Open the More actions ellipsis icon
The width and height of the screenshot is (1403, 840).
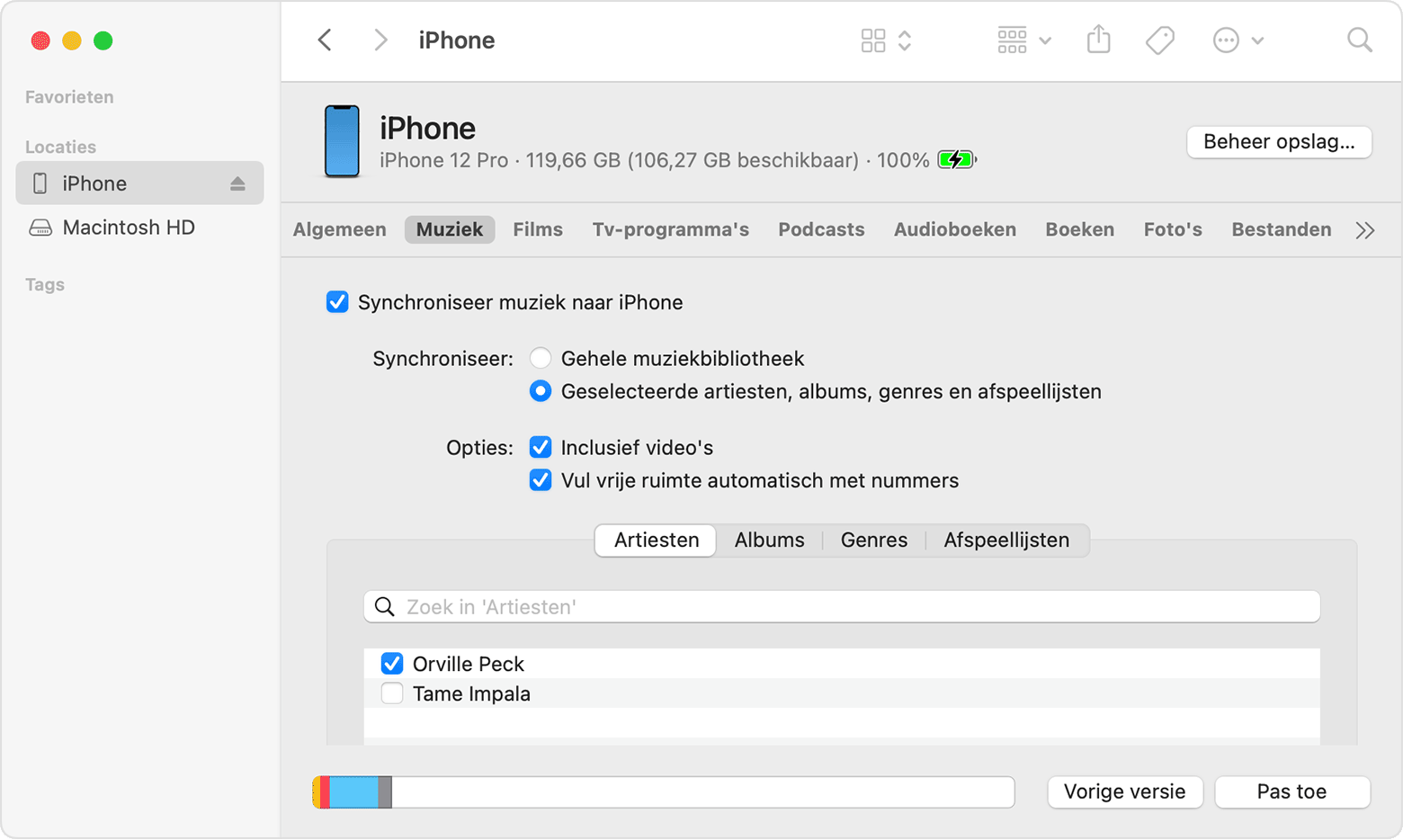[x=1226, y=40]
